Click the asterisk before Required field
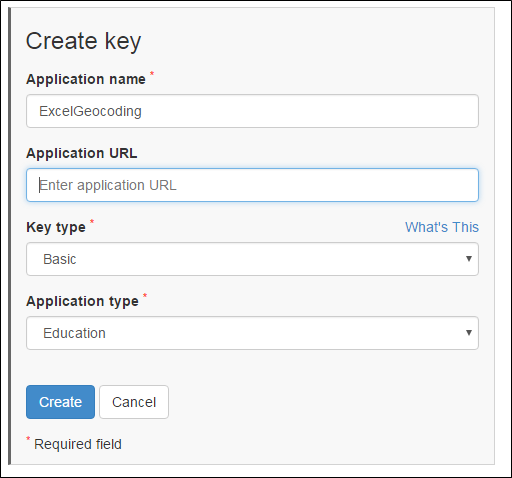Viewport: 512px width, 478px height. click(28, 439)
